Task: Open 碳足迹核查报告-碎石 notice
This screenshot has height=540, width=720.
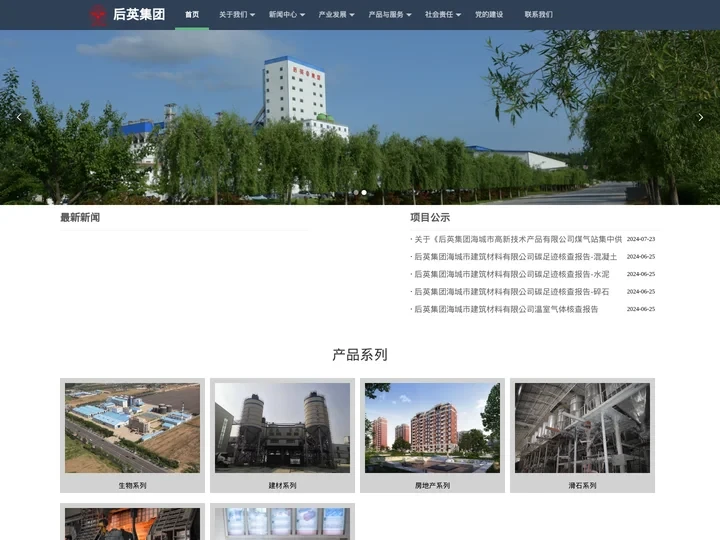Action: 512,292
